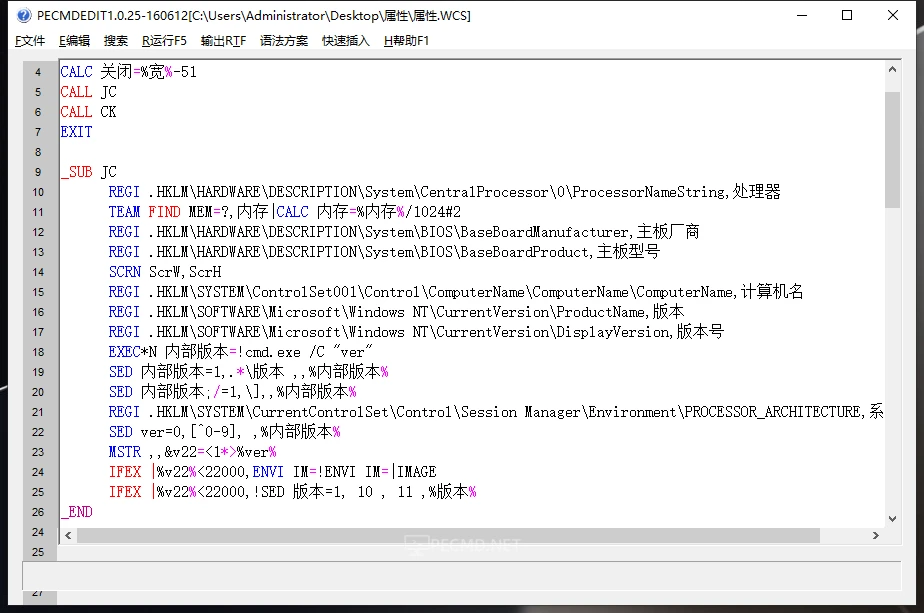
Task: Click the '_SUB JC' line
Action: tap(88, 172)
